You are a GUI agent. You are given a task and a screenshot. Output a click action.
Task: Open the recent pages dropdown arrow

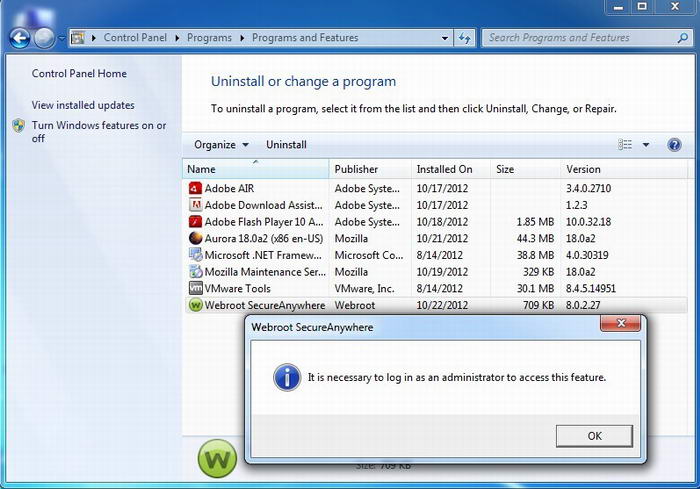pos(61,38)
